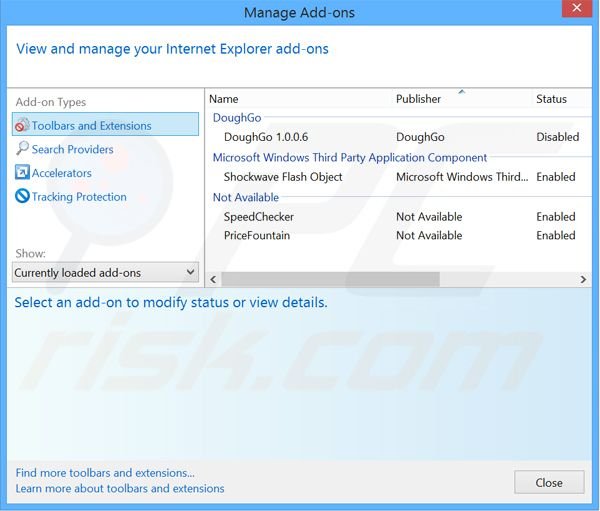Click the Close button
The width and height of the screenshot is (600, 511).
(x=549, y=482)
